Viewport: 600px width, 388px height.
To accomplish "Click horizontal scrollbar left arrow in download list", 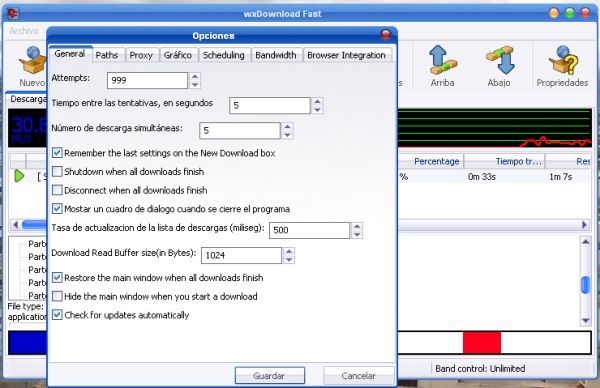I will [15, 225].
